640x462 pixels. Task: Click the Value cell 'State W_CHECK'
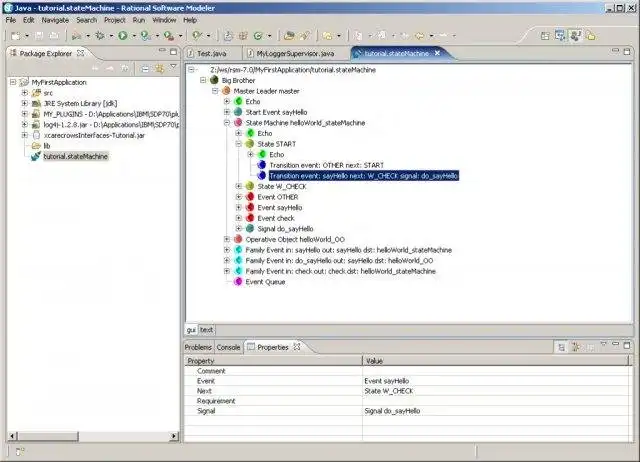pyautogui.click(x=496, y=391)
